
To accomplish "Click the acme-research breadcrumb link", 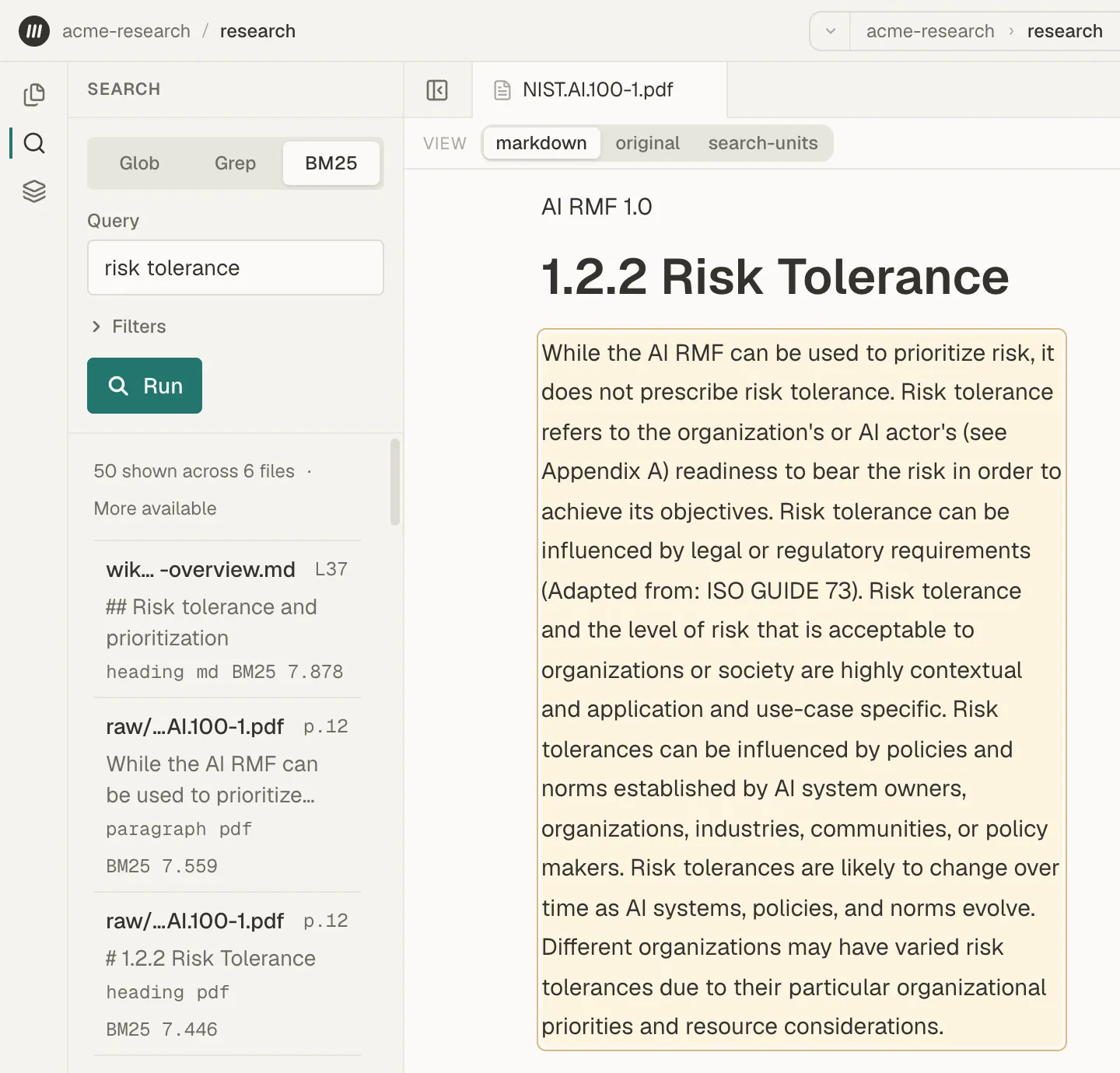I will (x=126, y=31).
